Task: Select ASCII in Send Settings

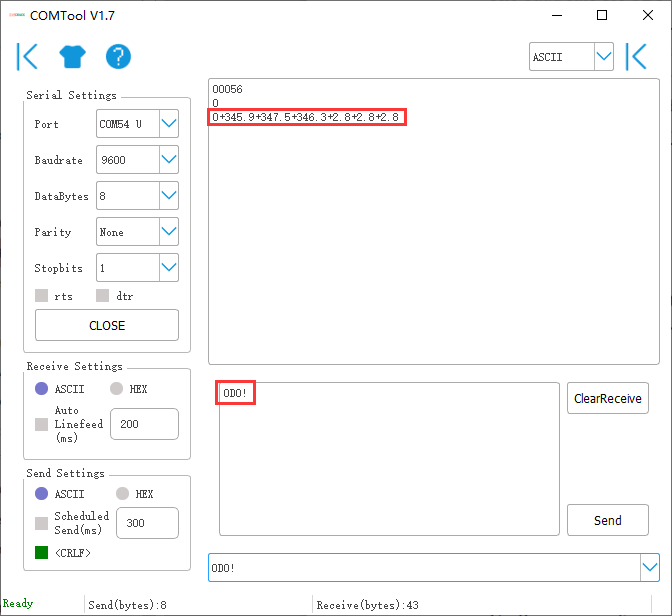Action: tap(42, 493)
